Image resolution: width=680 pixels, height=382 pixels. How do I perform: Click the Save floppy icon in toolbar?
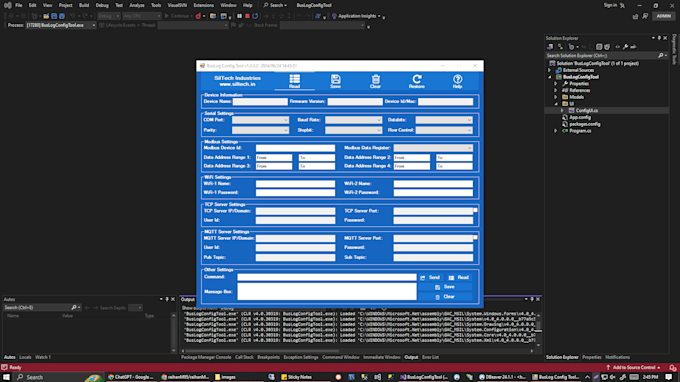point(335,81)
